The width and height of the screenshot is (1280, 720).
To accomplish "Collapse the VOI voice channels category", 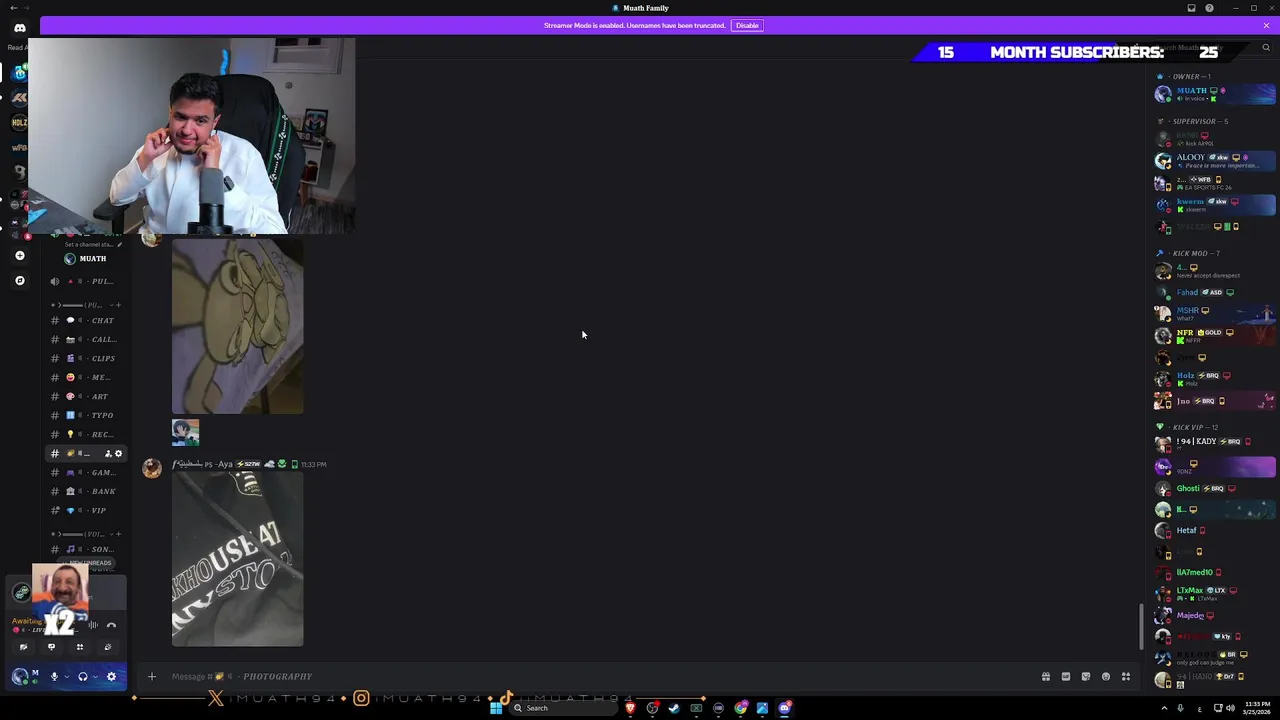I will tap(80, 534).
